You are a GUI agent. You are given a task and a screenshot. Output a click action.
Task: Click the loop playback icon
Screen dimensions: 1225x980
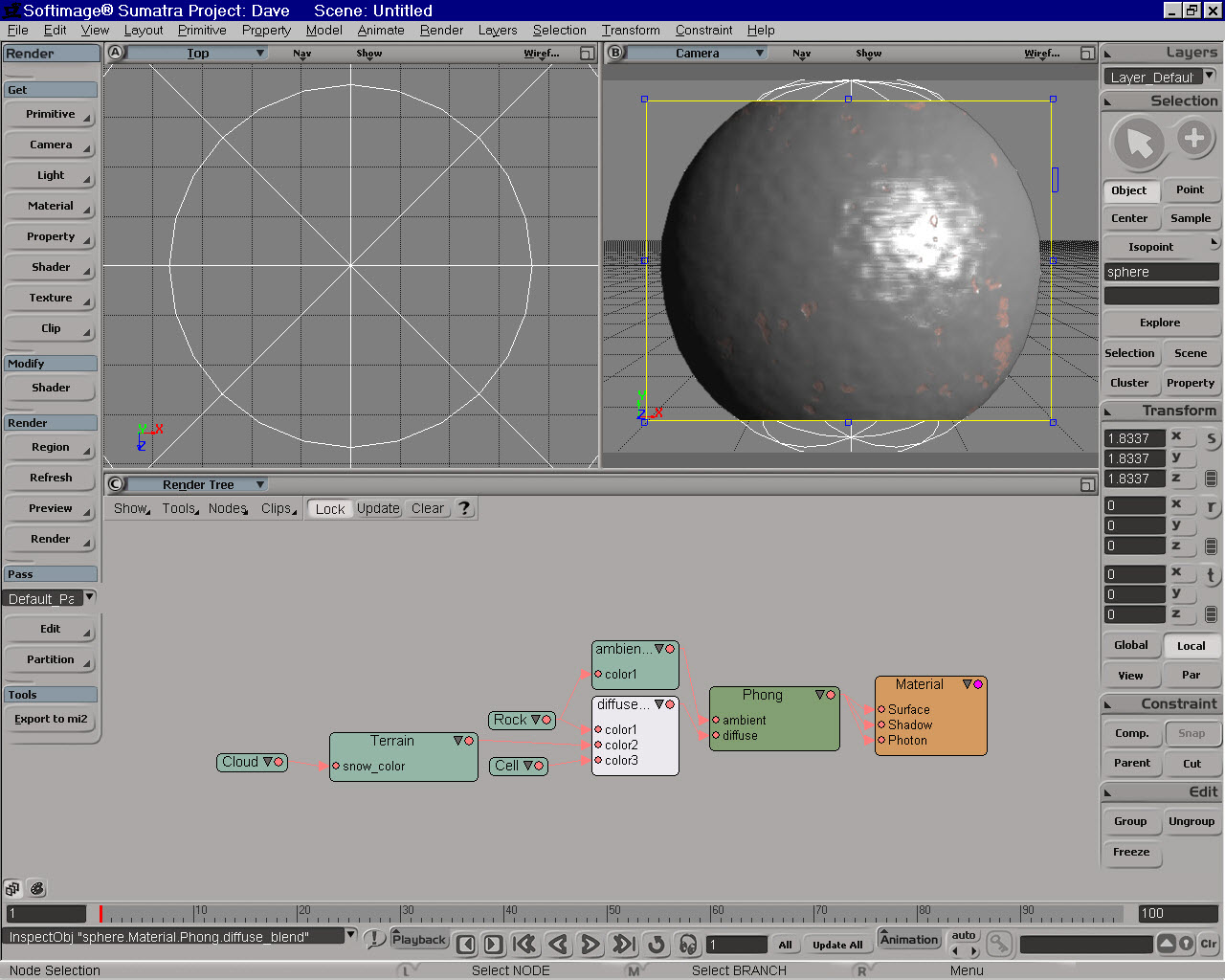(656, 945)
